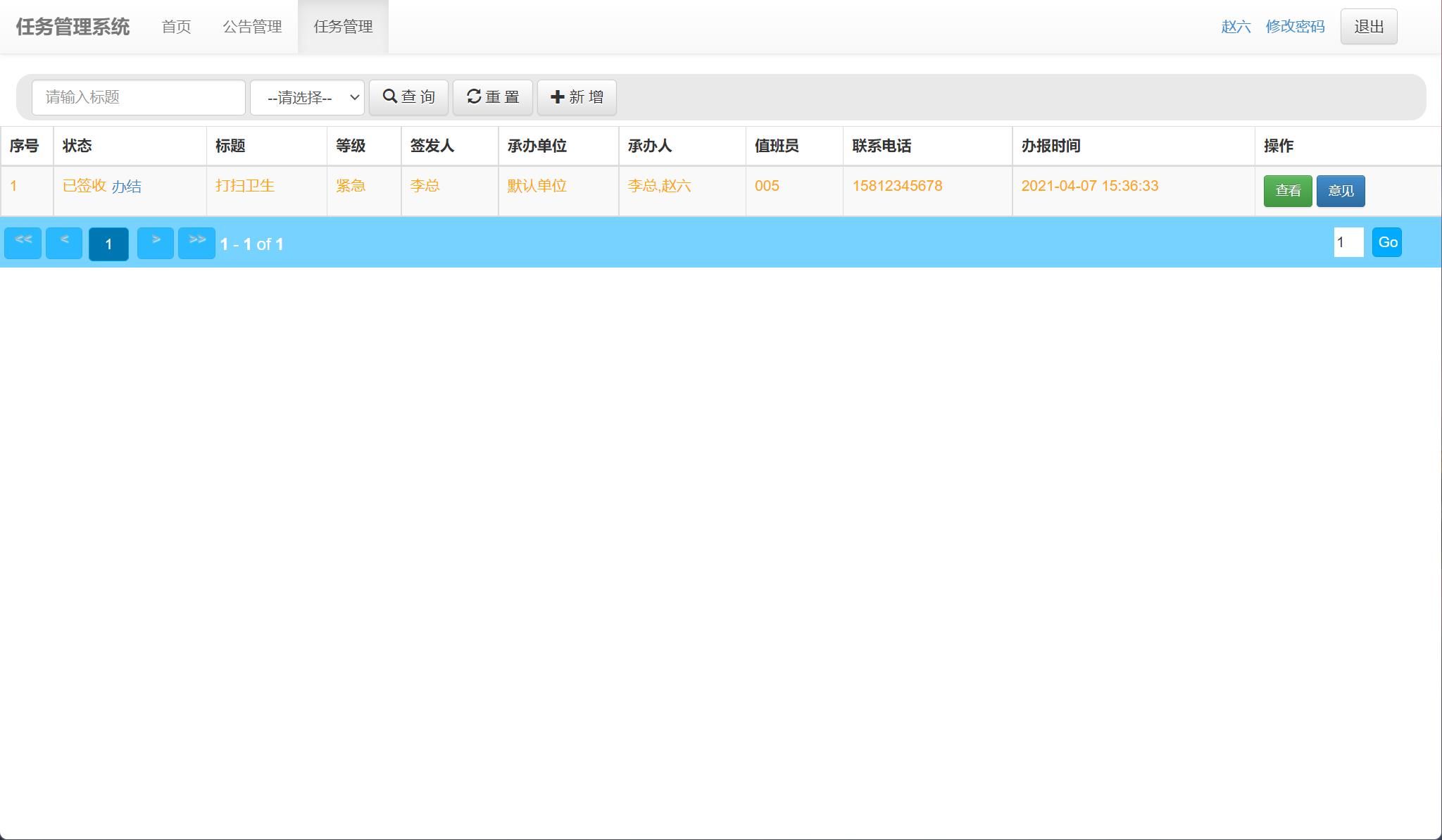Click the refresh icon on the 重置 button
The width and height of the screenshot is (1442, 840).
(x=473, y=97)
